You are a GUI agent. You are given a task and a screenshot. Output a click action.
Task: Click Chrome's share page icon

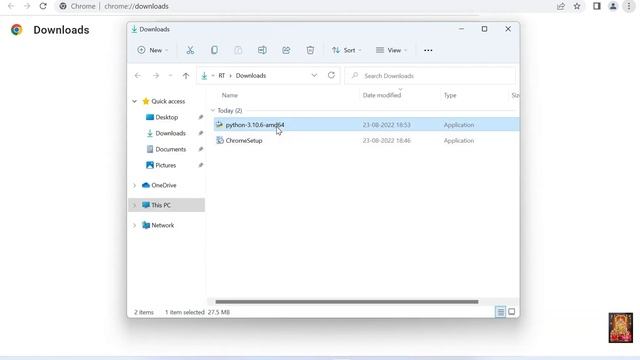tap(561, 6)
